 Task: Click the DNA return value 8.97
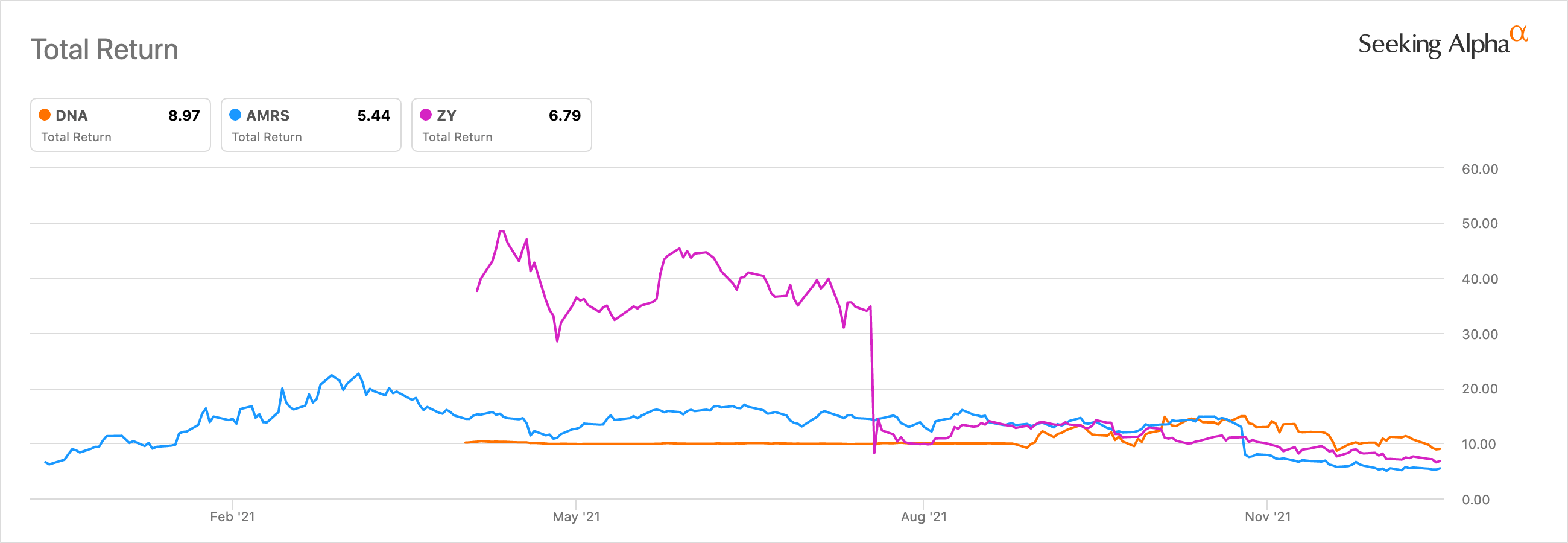[184, 116]
